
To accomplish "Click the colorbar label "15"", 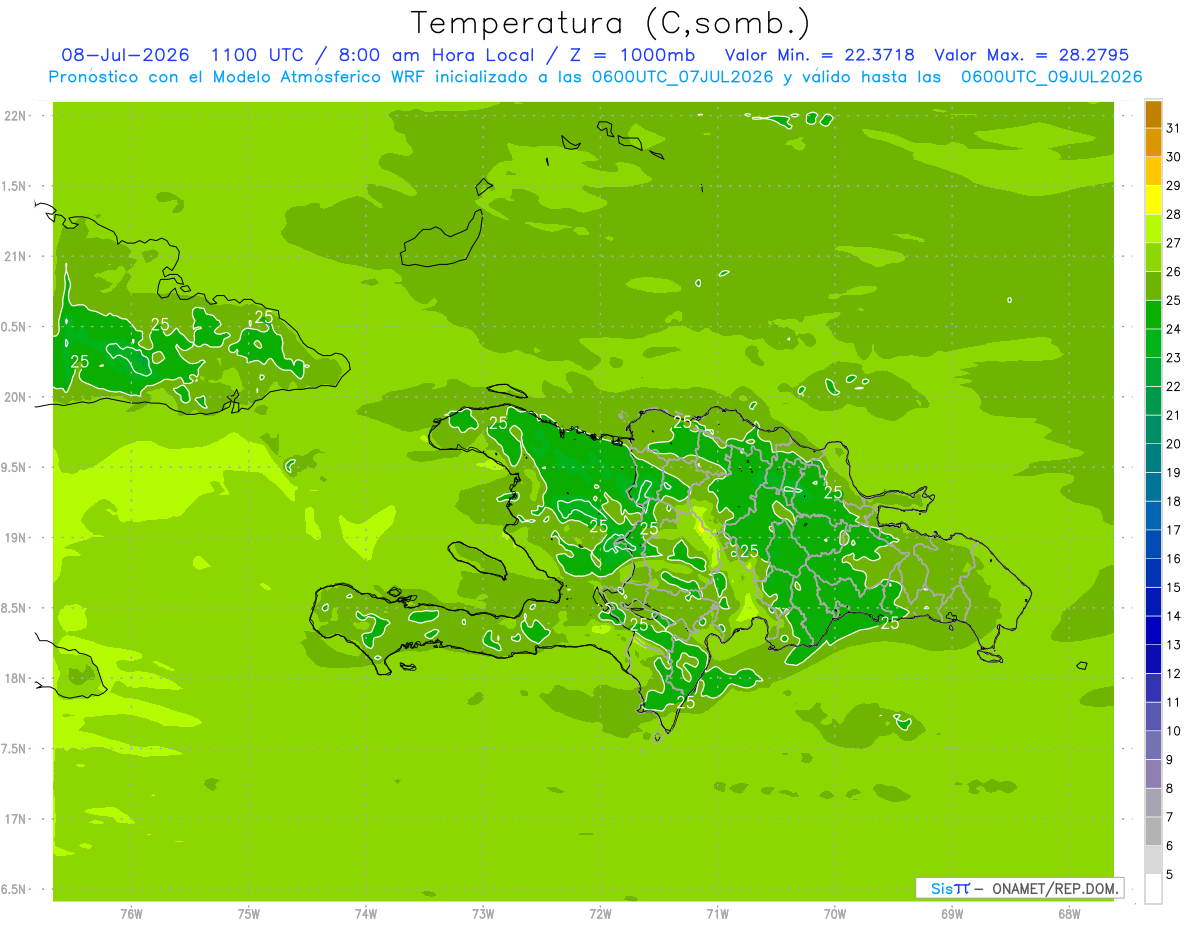I will tap(1174, 588).
